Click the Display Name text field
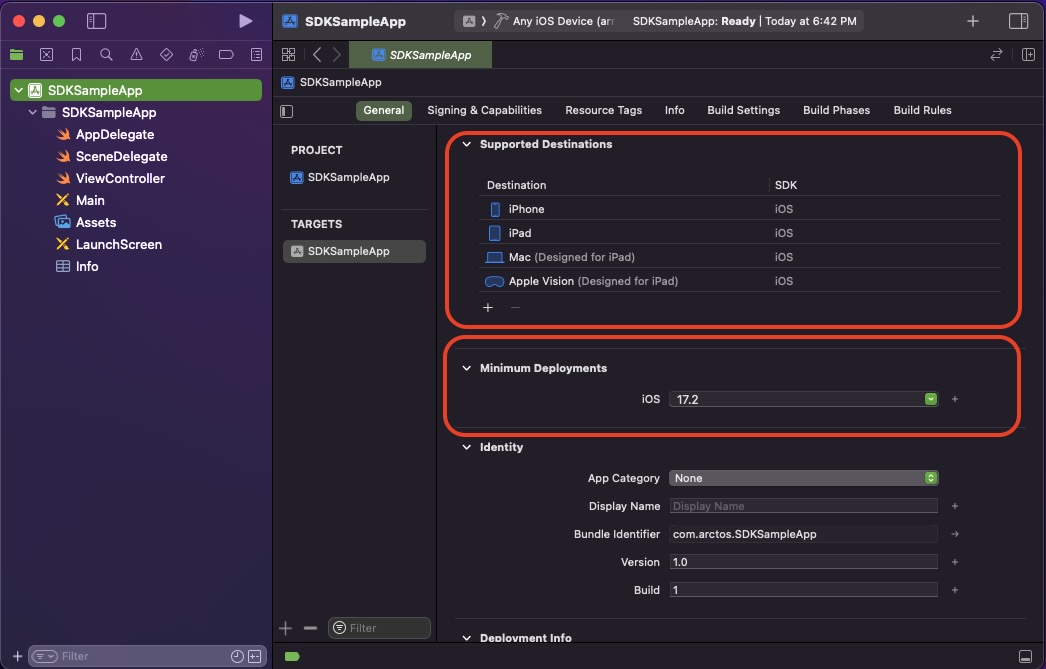Image resolution: width=1046 pixels, height=669 pixels. coord(803,506)
